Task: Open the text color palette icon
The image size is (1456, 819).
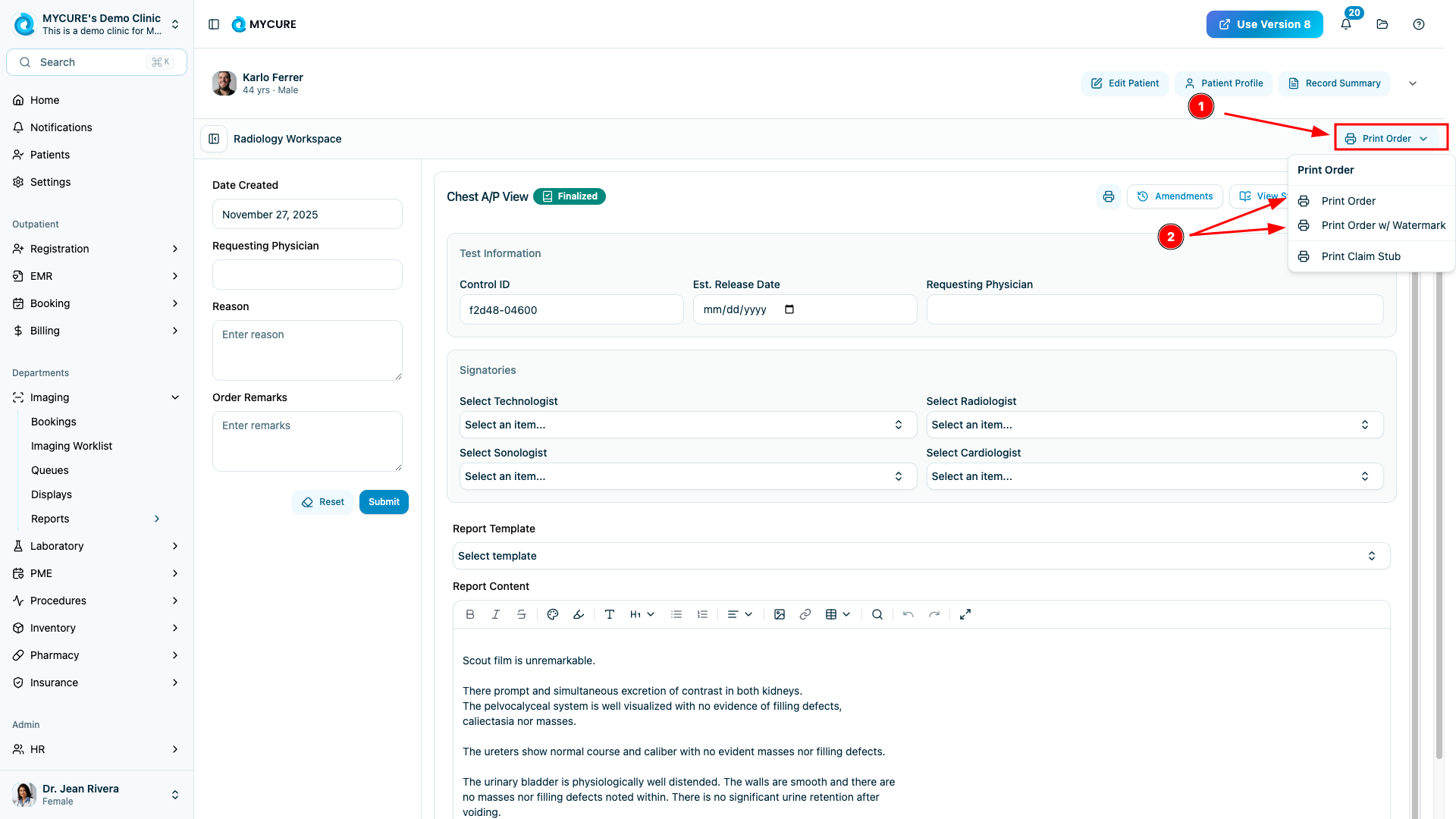Action: (x=553, y=614)
